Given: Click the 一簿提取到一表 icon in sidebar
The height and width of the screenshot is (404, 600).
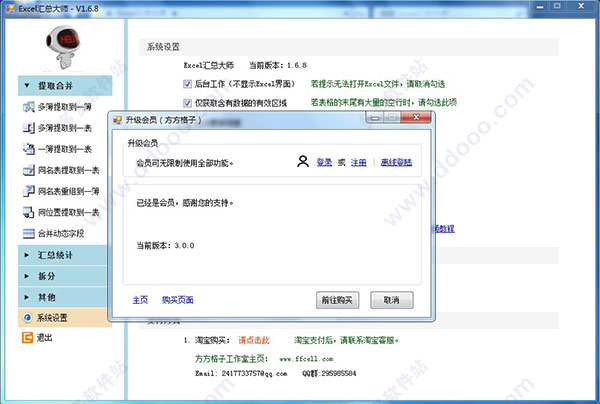Looking at the screenshot, I should 29,149.
